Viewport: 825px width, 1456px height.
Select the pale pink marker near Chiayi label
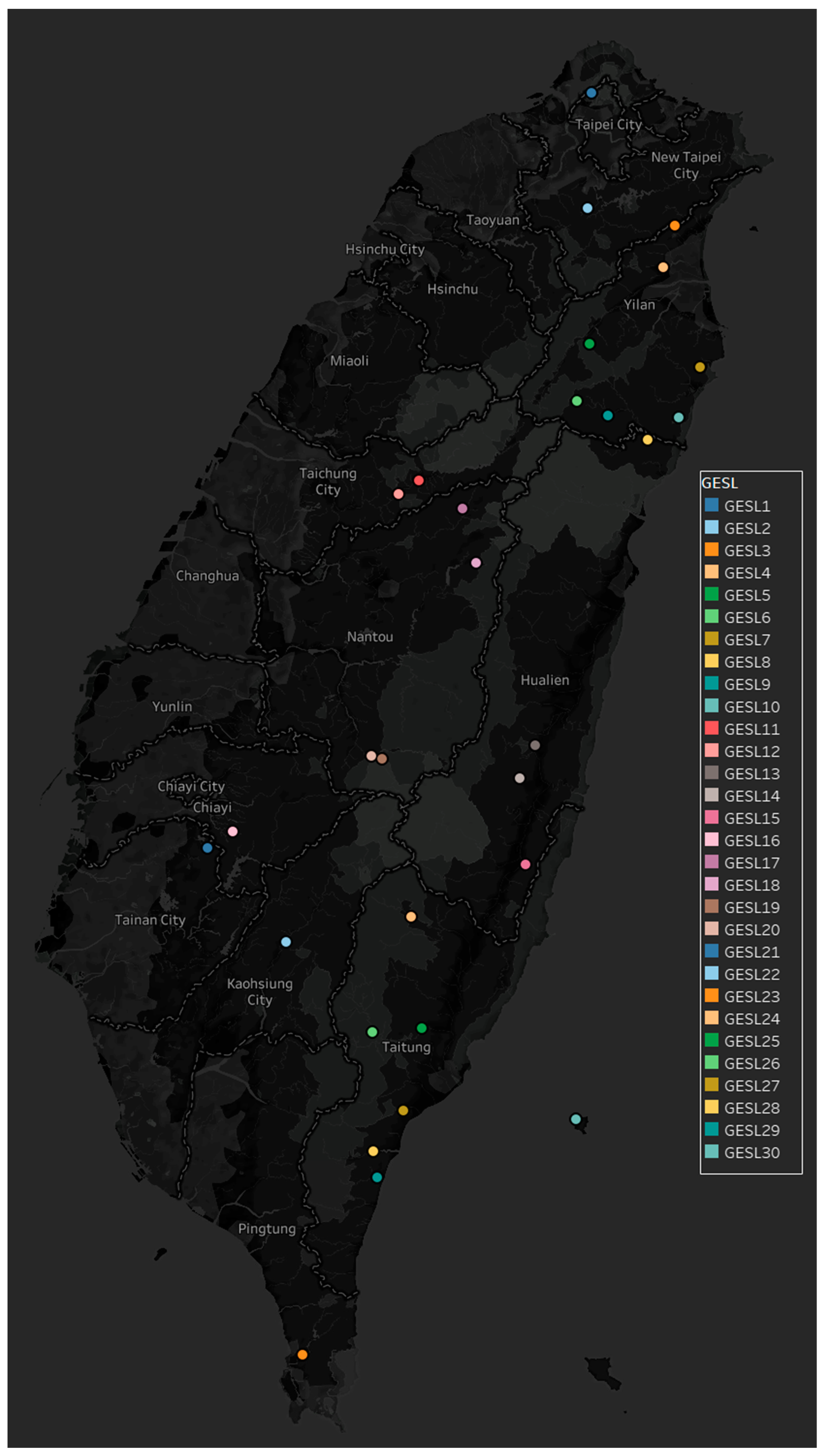coord(232,831)
